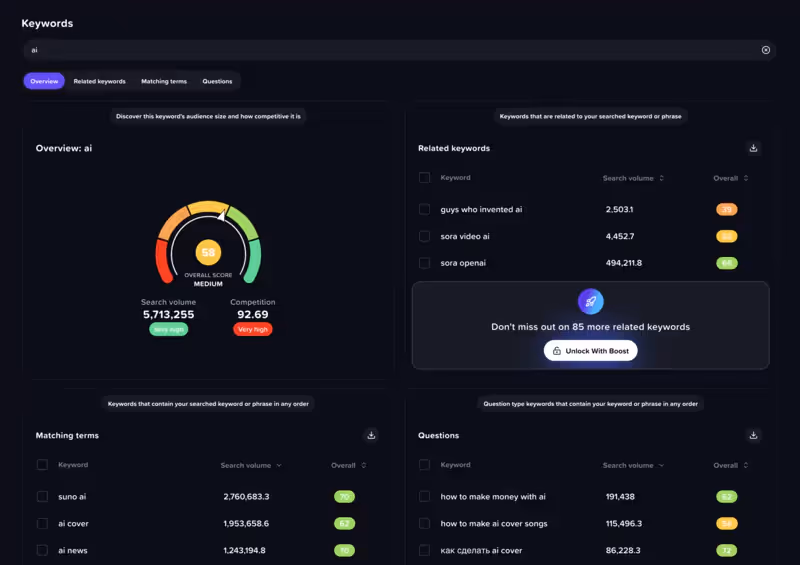This screenshot has width=800, height=565.
Task: Click the score badge for suno ai
Action: (x=344, y=497)
